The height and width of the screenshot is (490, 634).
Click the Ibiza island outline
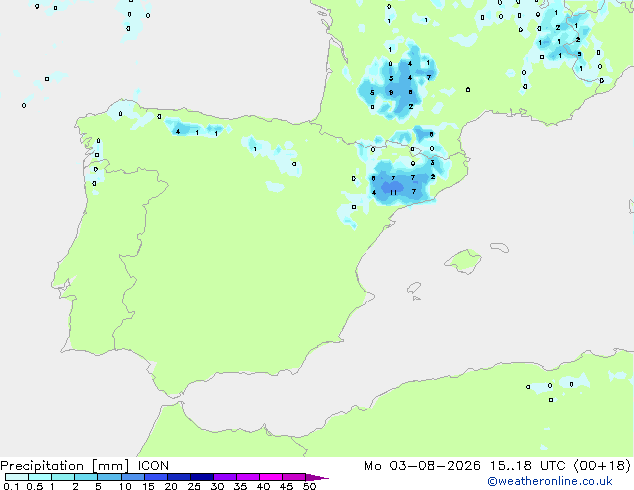(x=414, y=288)
